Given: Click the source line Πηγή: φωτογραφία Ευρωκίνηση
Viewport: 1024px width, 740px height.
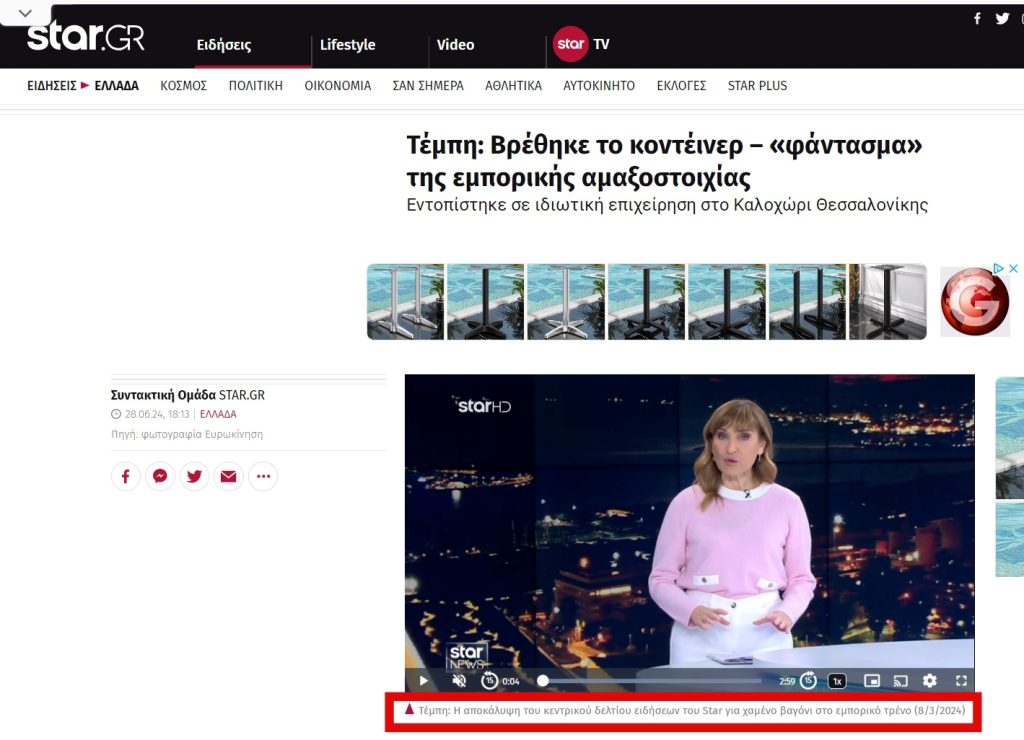Looking at the screenshot, I should click(187, 434).
